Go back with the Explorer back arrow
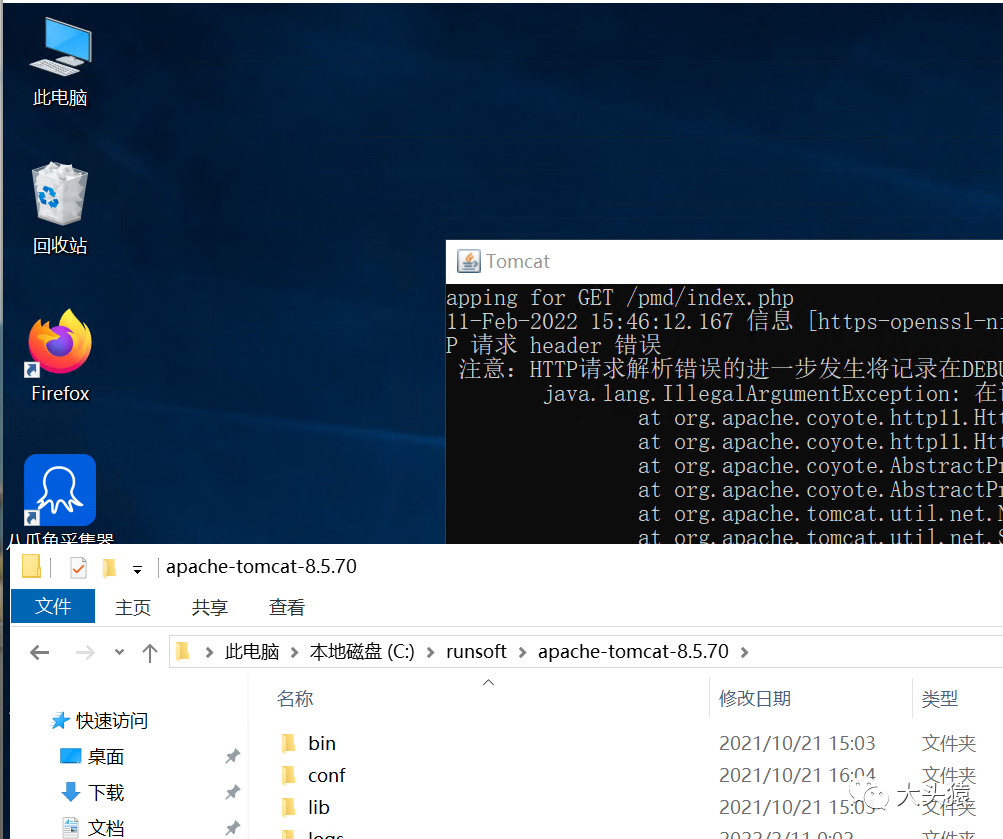 pyautogui.click(x=40, y=652)
